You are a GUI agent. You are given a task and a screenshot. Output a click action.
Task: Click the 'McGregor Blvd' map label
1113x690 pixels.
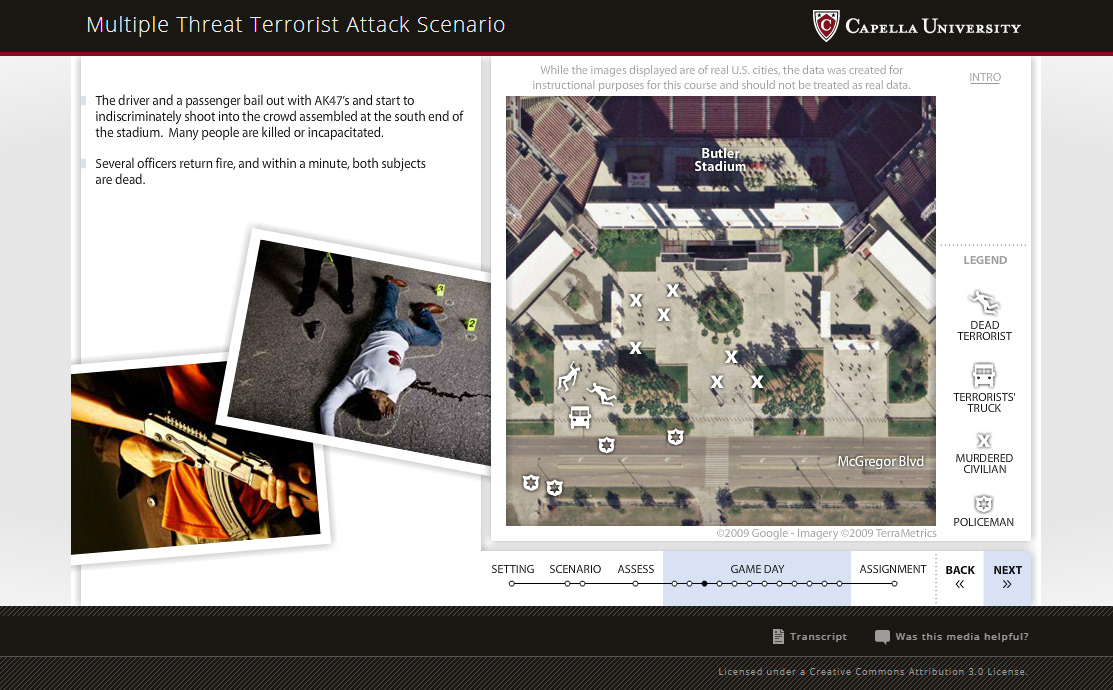(880, 461)
